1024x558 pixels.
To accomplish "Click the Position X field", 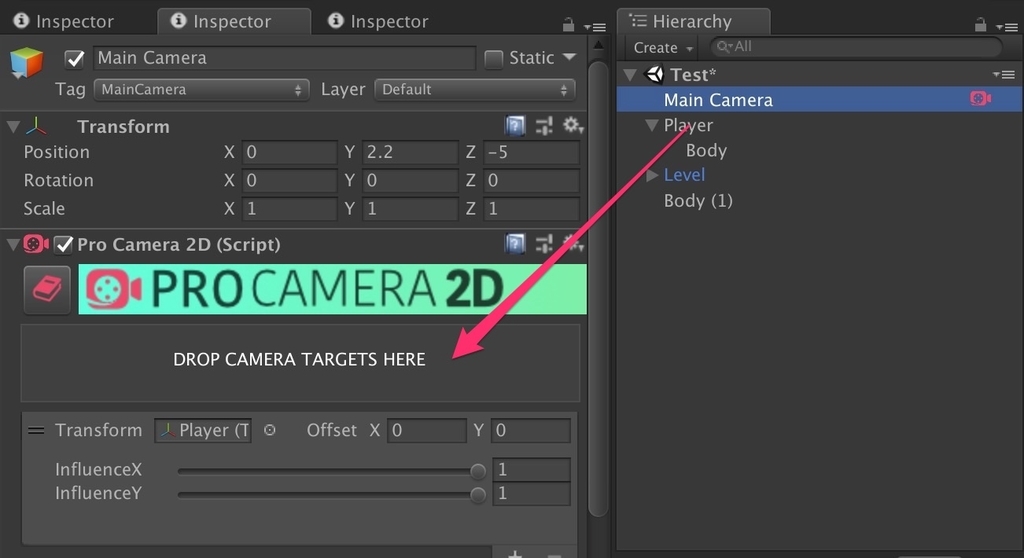I will pyautogui.click(x=289, y=152).
